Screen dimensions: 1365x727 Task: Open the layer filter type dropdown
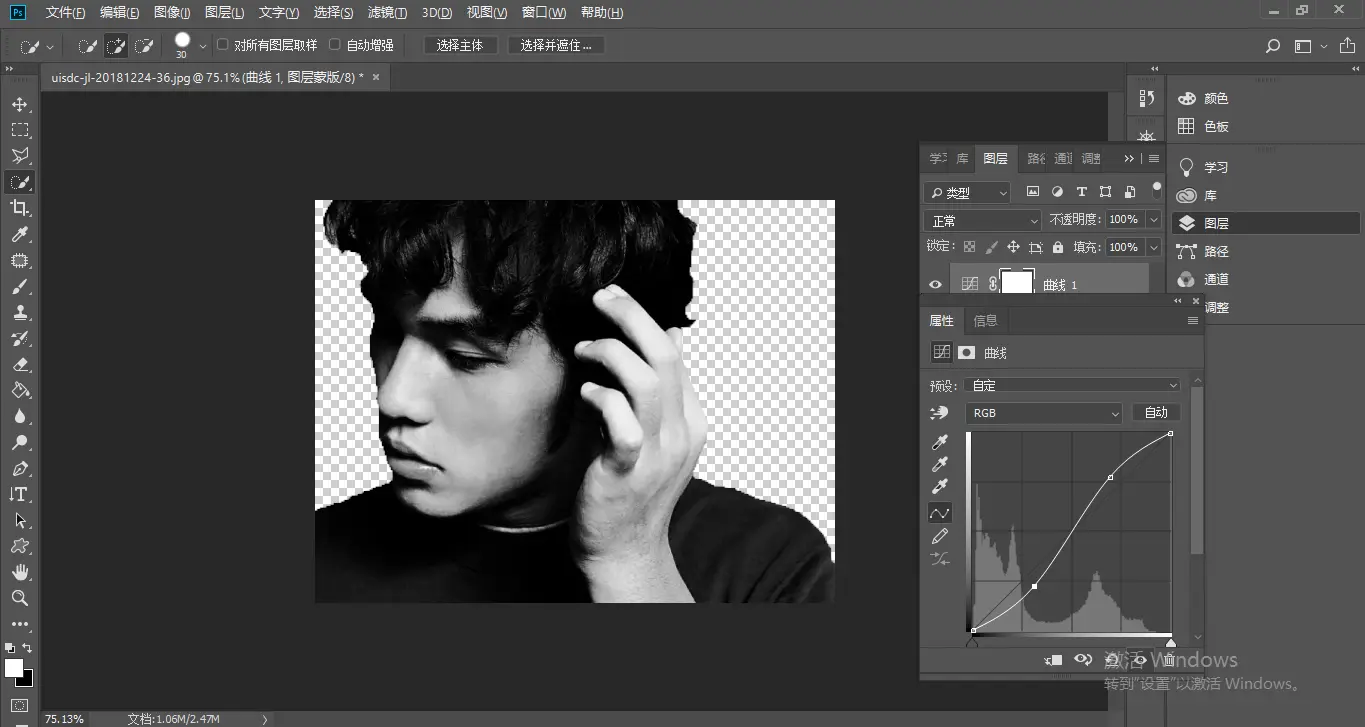[967, 192]
